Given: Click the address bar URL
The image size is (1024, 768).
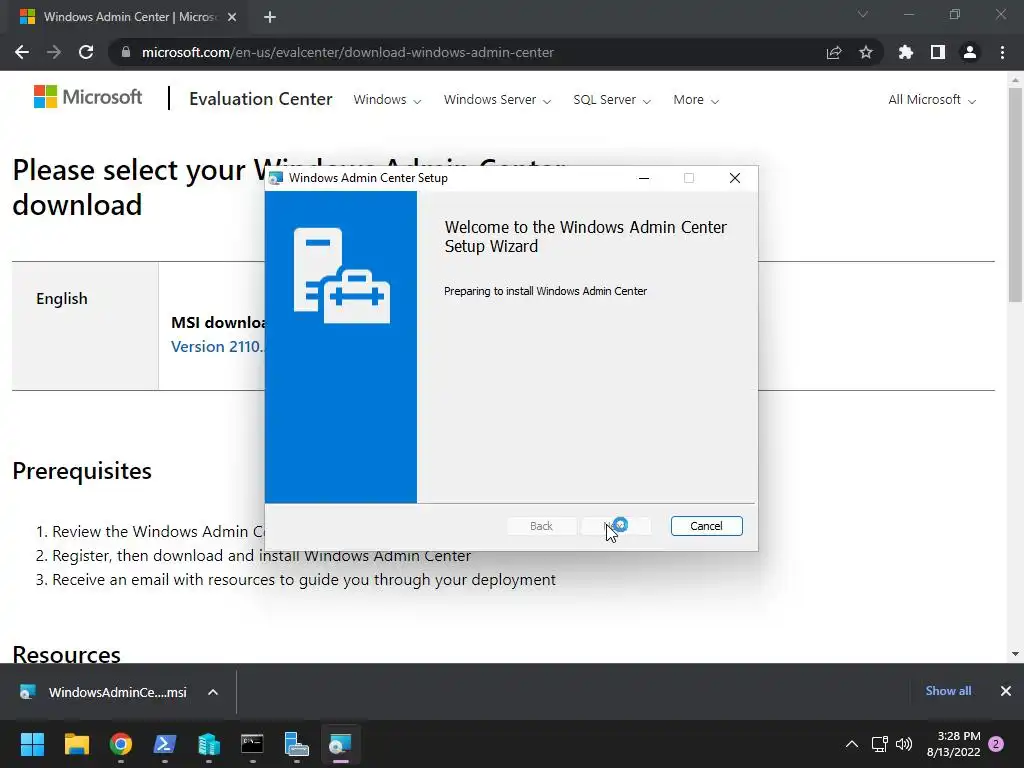Looking at the screenshot, I should pos(347,52).
